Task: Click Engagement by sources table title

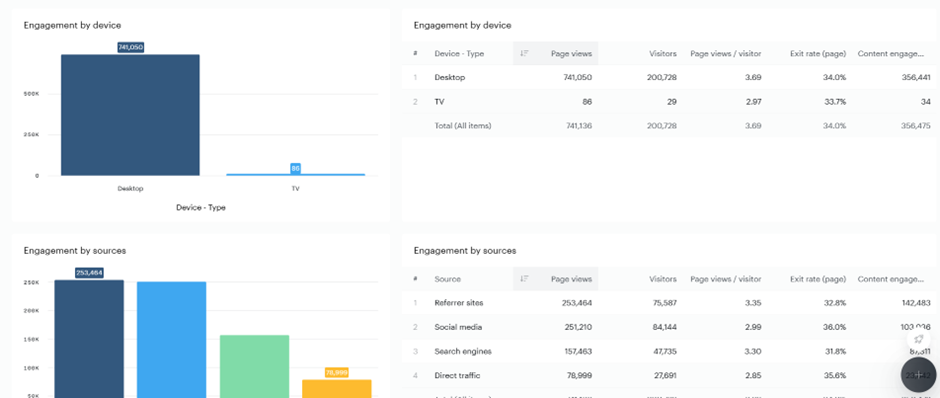Action: [x=465, y=251]
